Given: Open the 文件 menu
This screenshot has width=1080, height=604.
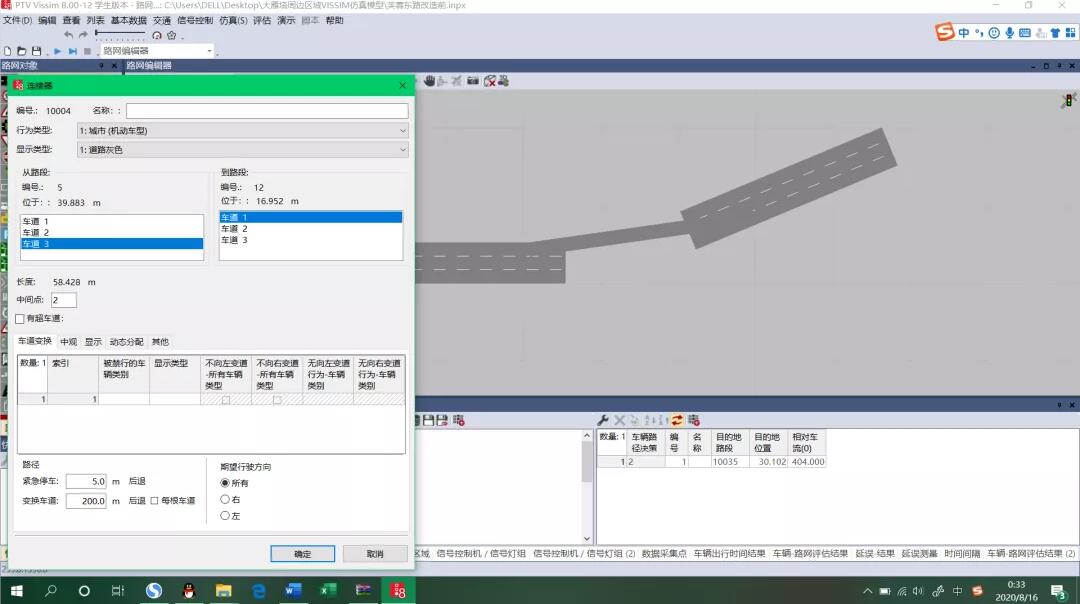Looking at the screenshot, I should click(17, 21).
